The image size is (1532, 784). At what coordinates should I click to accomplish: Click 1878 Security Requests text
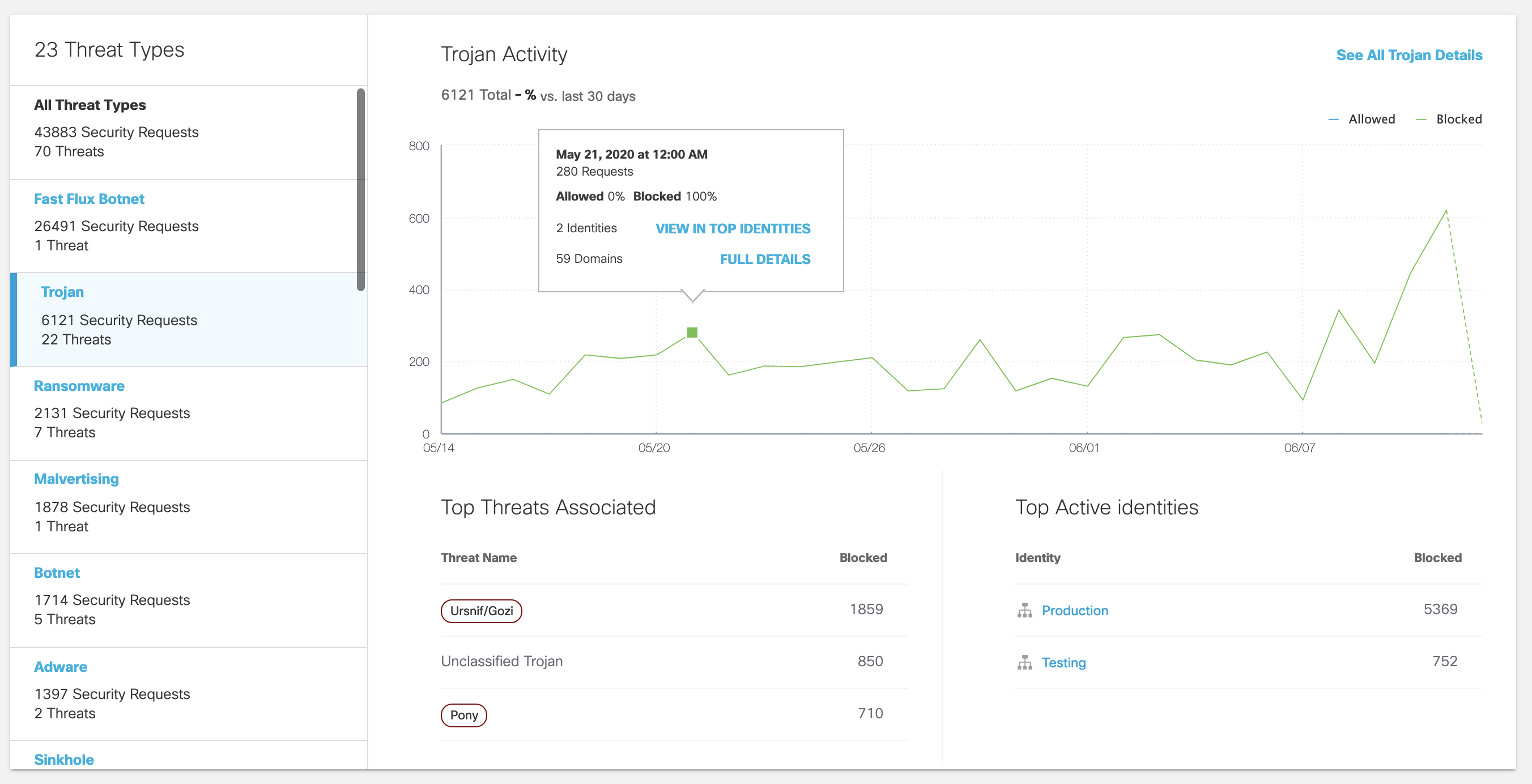[112, 507]
